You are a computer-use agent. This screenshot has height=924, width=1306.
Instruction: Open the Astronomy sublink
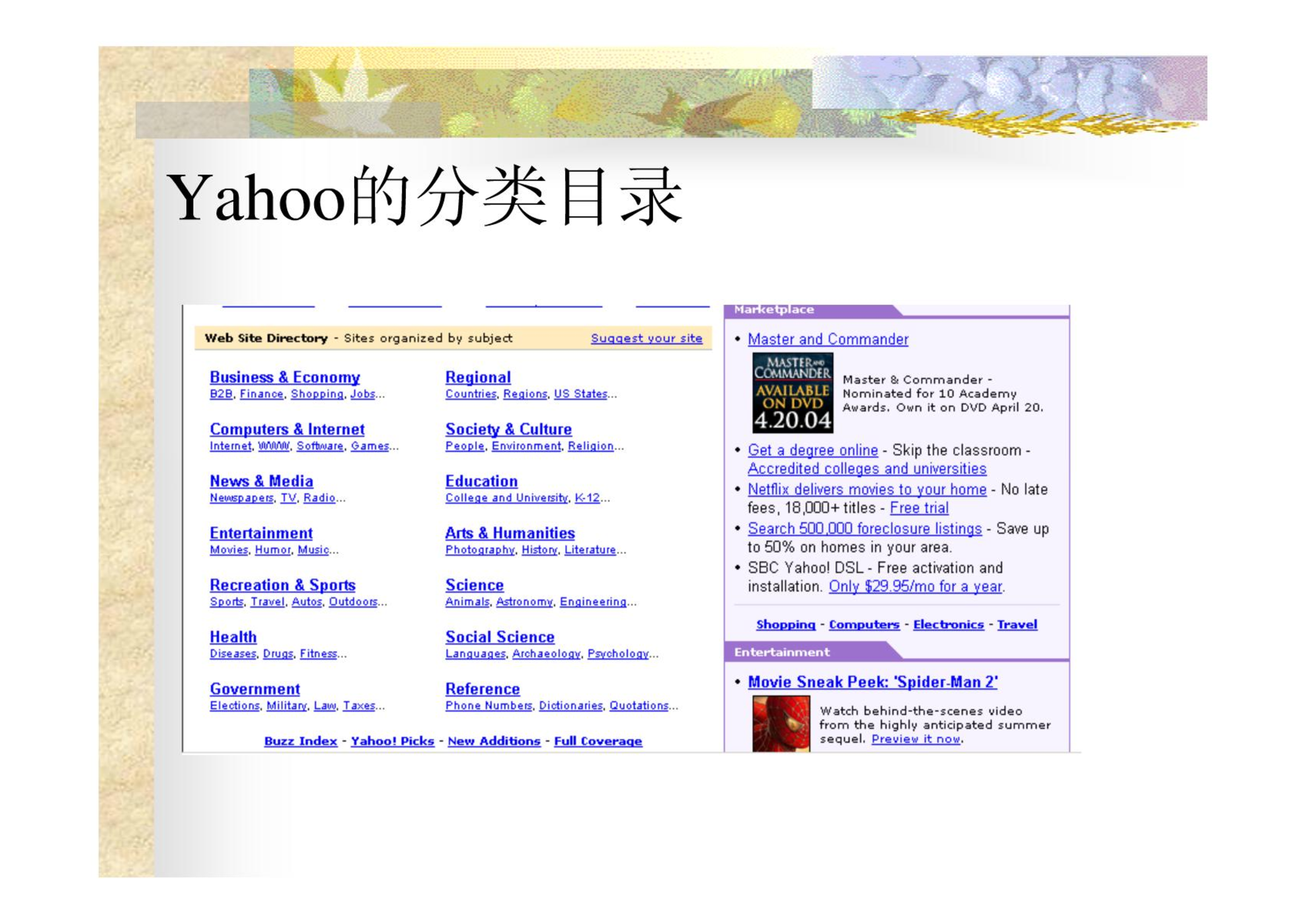tap(524, 602)
